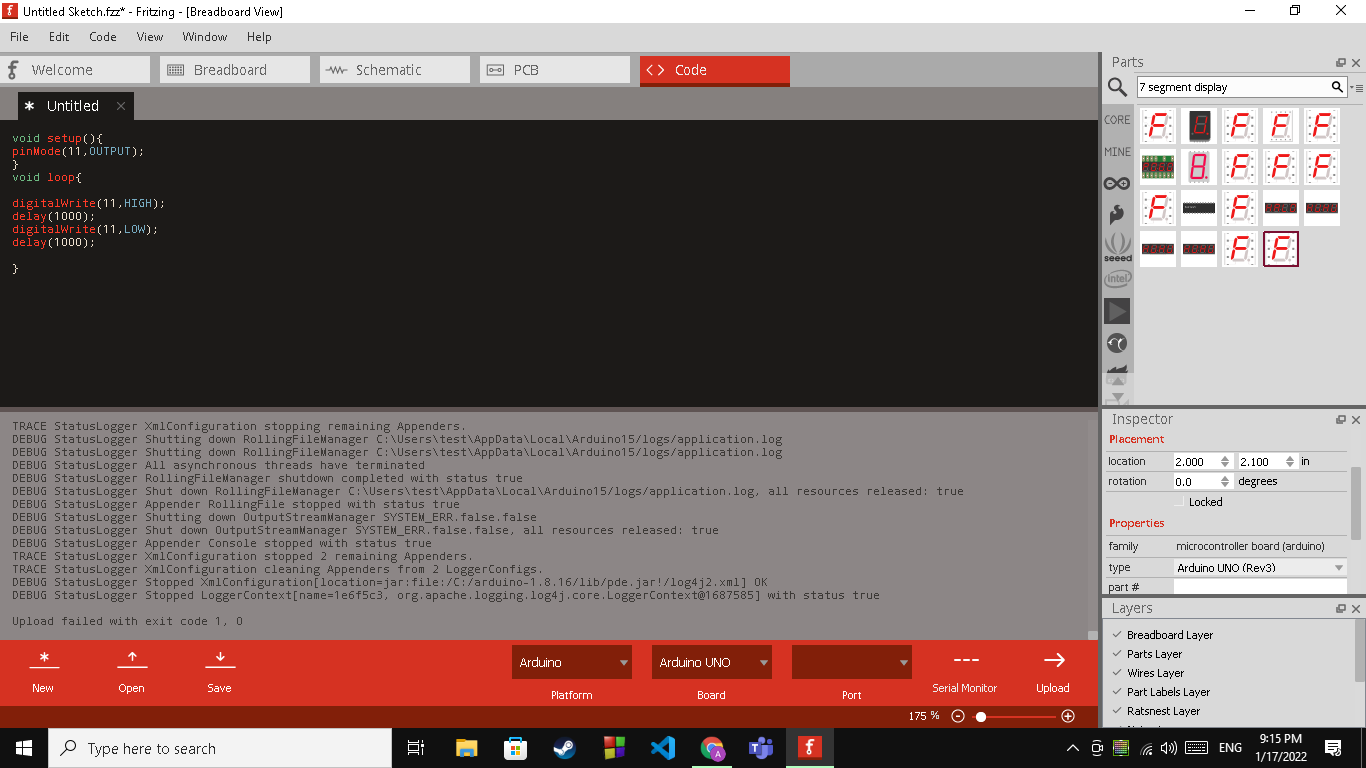Open the Code menu
The image size is (1366, 768).
click(x=102, y=37)
